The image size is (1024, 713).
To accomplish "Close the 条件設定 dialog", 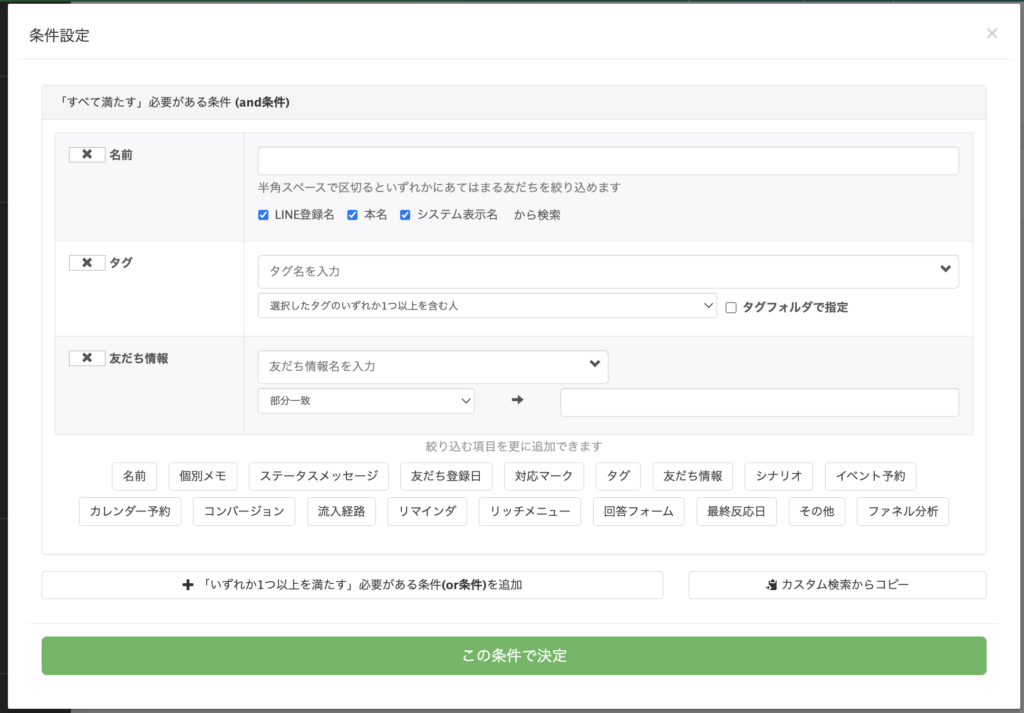I will pyautogui.click(x=991, y=34).
